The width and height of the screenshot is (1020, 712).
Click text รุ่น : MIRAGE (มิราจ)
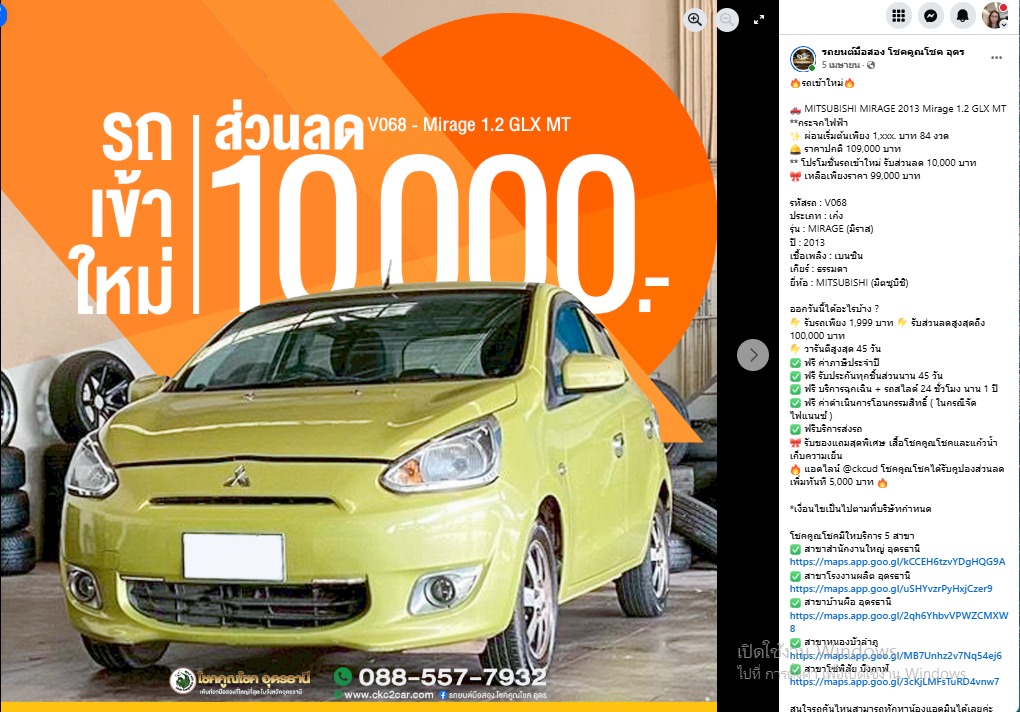(831, 229)
